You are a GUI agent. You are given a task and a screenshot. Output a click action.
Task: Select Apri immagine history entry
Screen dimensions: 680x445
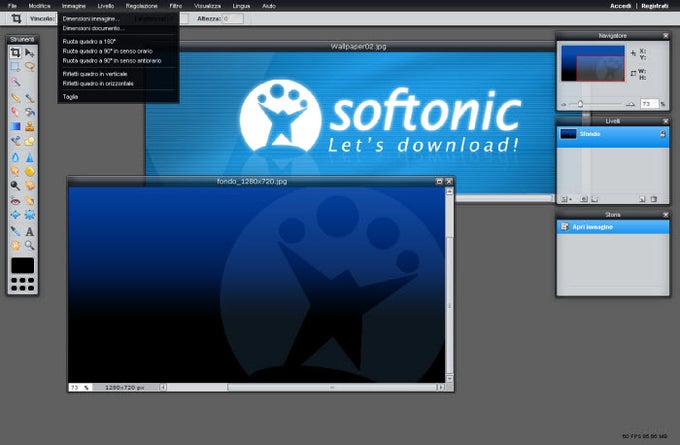point(613,227)
